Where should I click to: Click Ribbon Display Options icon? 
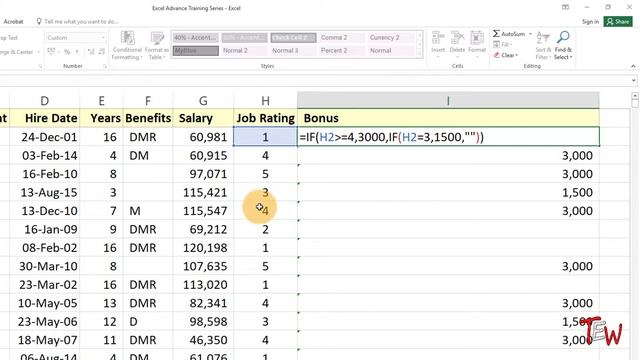click(x=565, y=7)
